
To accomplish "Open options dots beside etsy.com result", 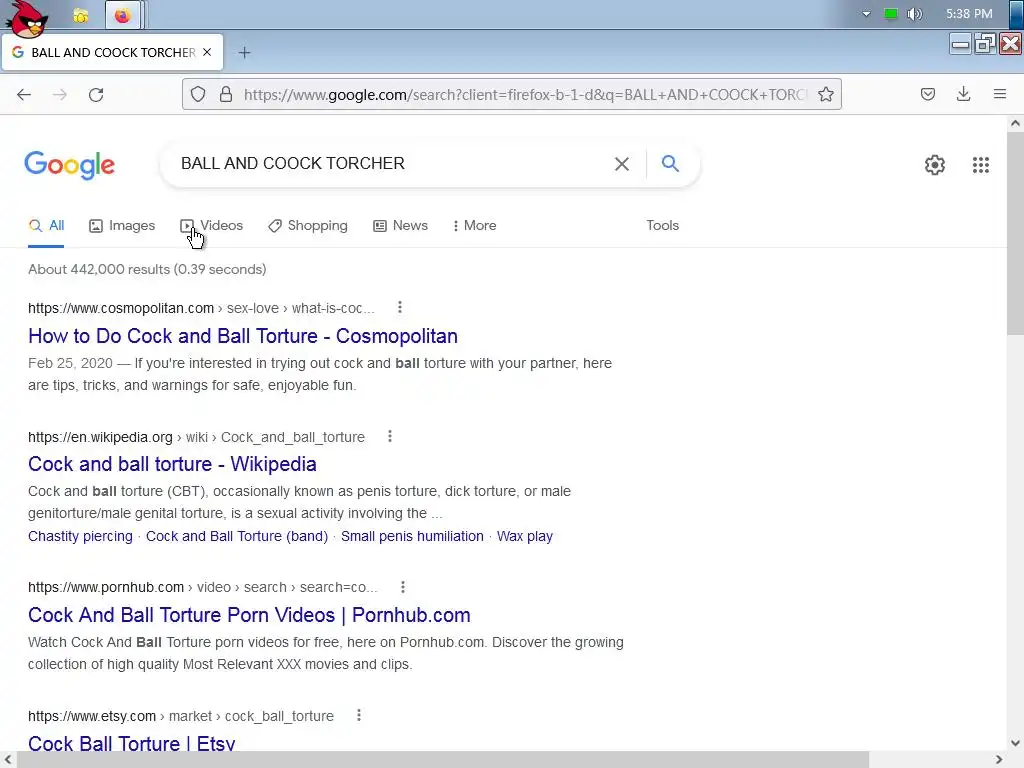I will 359,715.
